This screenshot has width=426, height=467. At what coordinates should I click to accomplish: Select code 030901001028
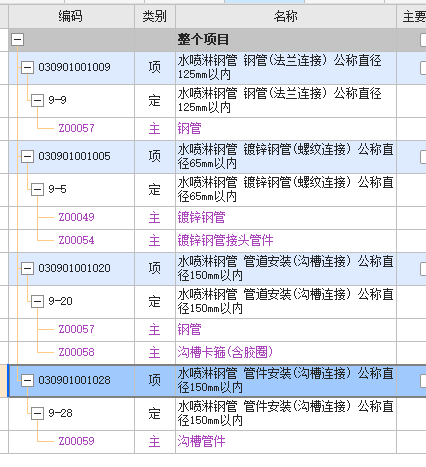pyautogui.click(x=74, y=380)
